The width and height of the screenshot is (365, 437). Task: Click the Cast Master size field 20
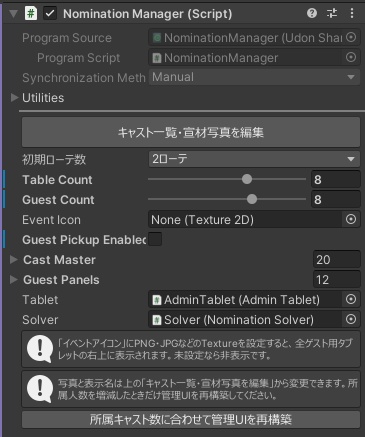click(337, 259)
